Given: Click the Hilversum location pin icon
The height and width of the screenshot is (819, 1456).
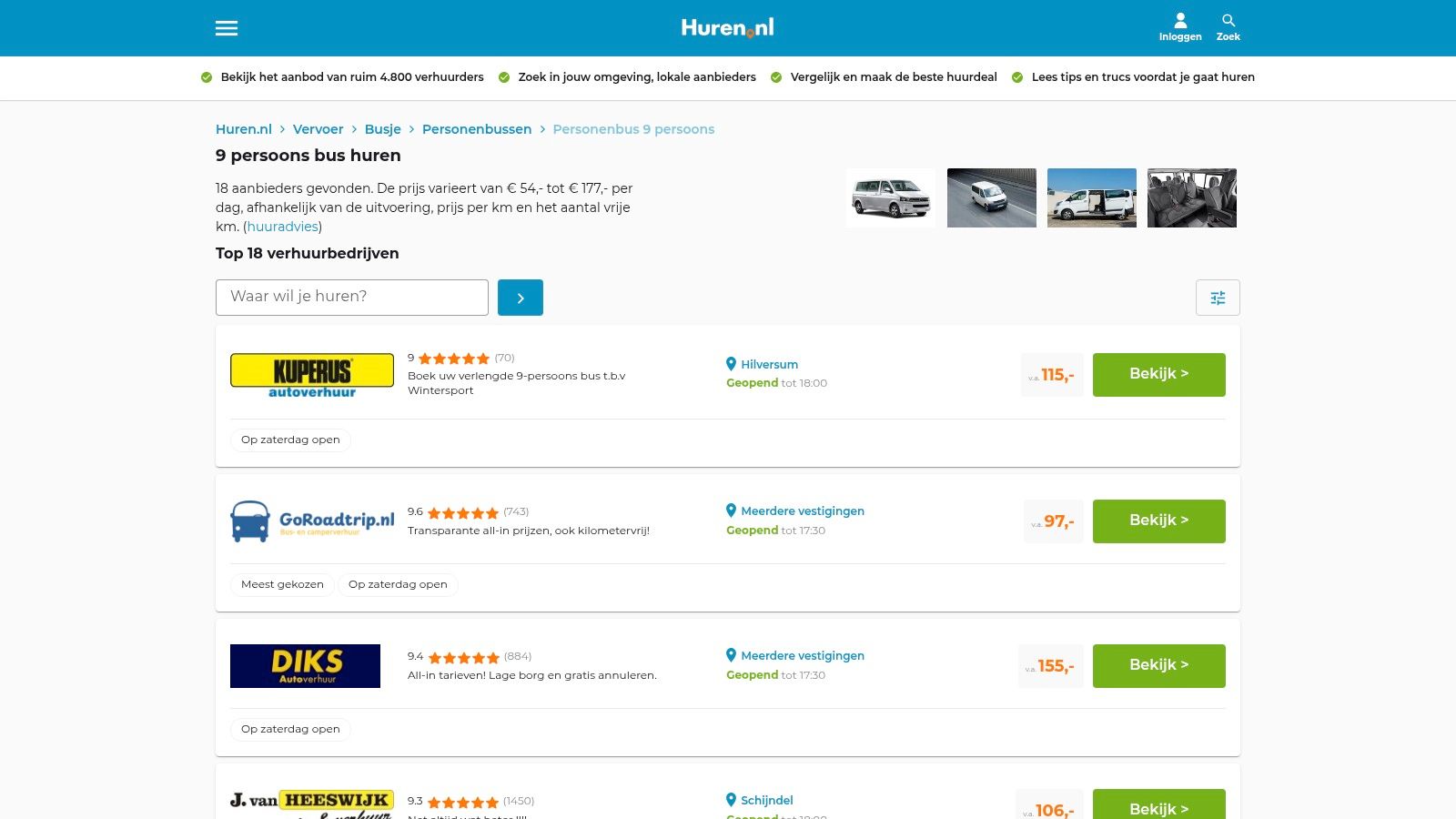Looking at the screenshot, I should [731, 364].
